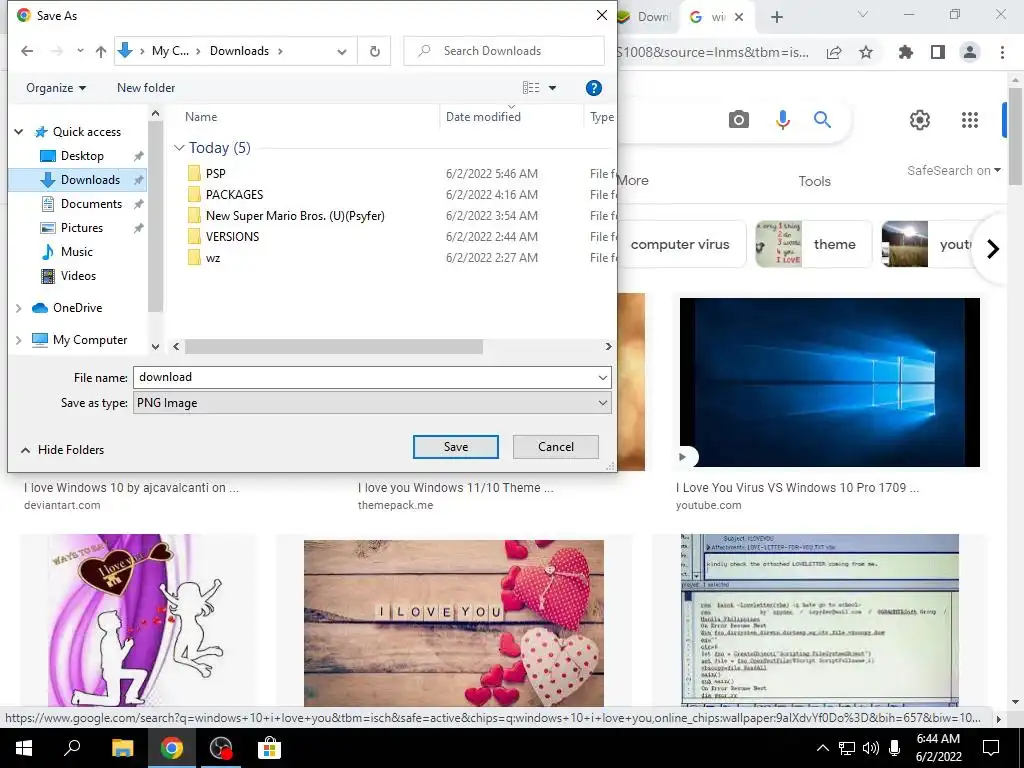Open SafeSearch on dropdown
This screenshot has width=1024, height=768.
click(x=953, y=170)
